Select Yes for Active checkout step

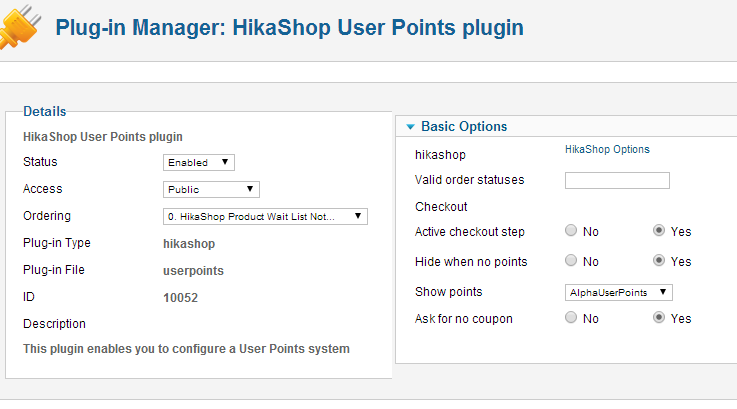(x=659, y=231)
